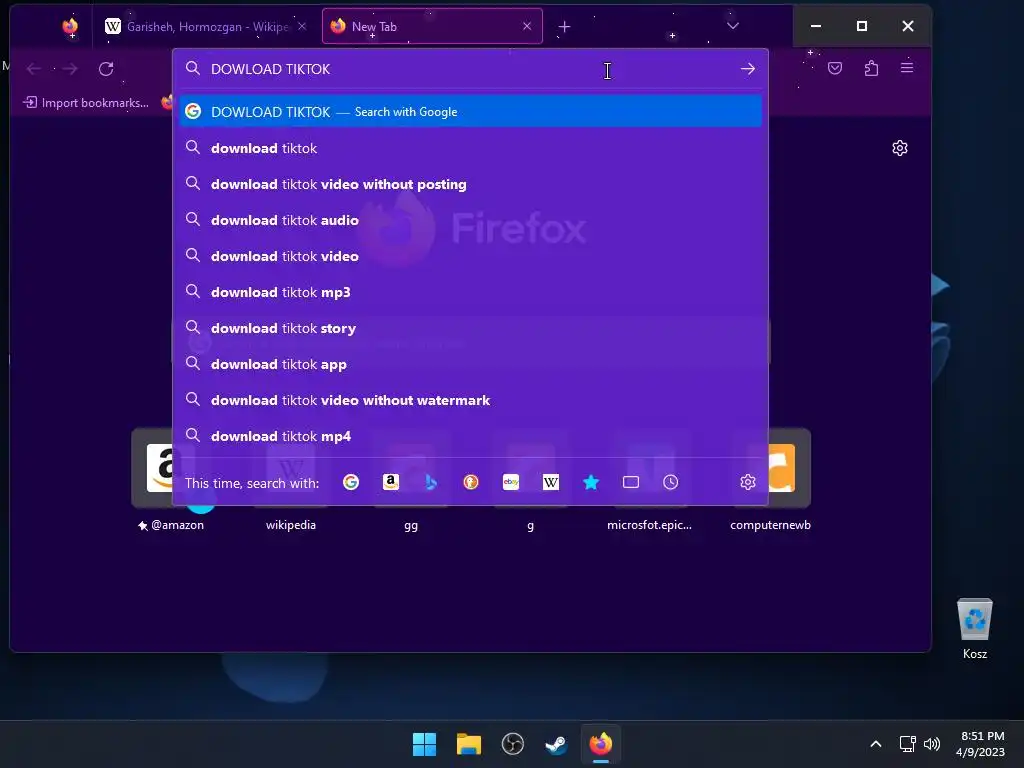The height and width of the screenshot is (768, 1024).
Task: Search this time with DuckDuckGo icon
Action: [x=471, y=482]
